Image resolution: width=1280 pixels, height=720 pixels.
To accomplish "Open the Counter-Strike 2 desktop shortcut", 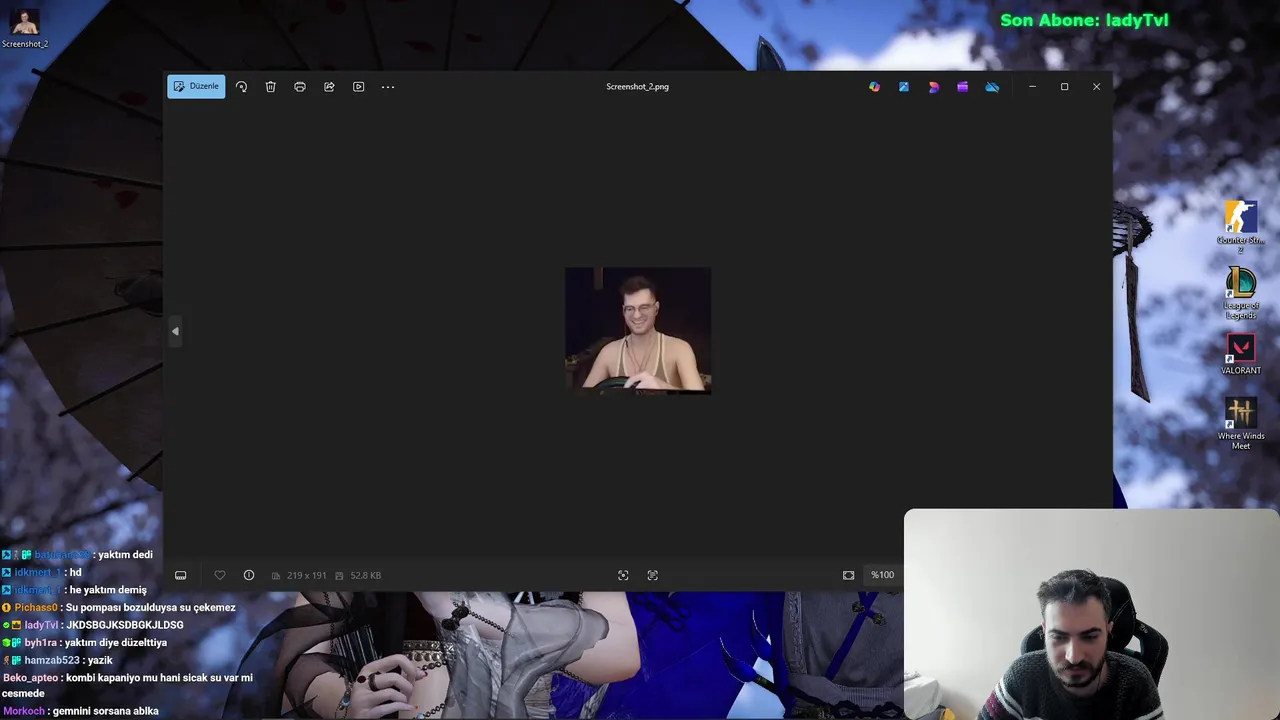I will [1240, 227].
